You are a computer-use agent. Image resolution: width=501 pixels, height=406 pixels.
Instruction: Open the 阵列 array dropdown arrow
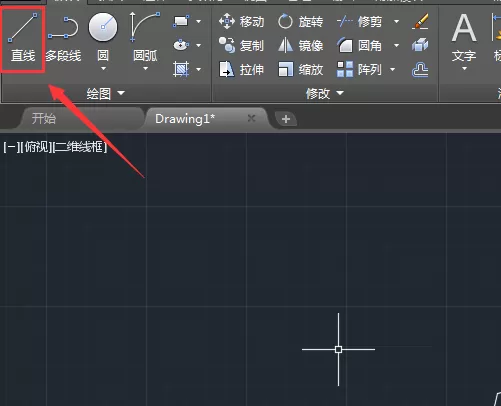tap(392, 69)
